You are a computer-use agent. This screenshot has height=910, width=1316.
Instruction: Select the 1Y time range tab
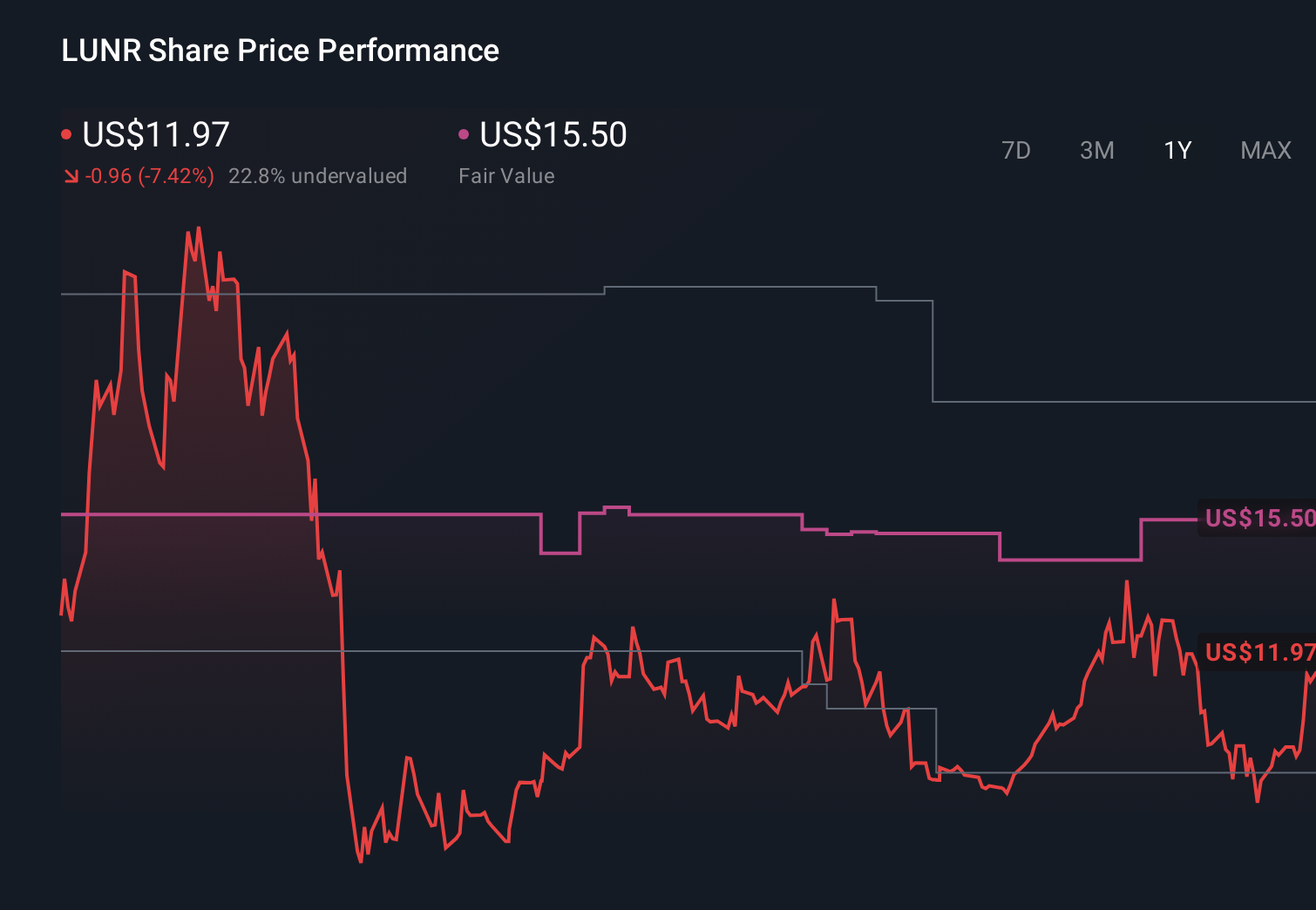tap(1177, 150)
